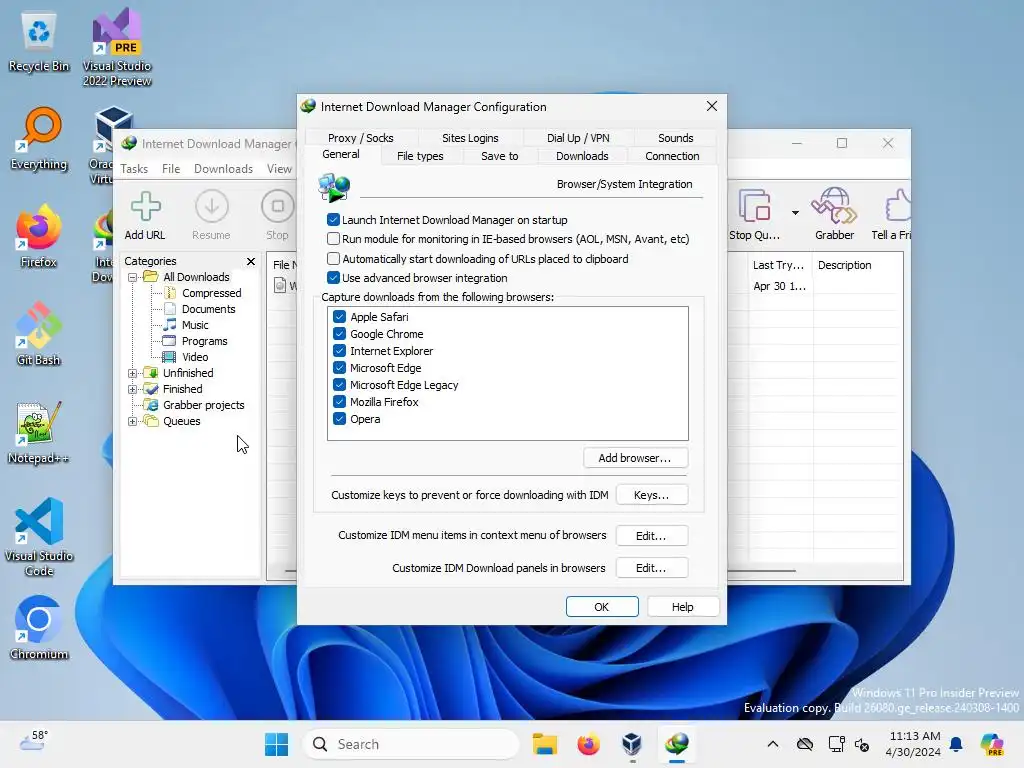1024x768 pixels.
Task: Uncheck Internet Explorer browser capture
Action: pyautogui.click(x=340, y=351)
